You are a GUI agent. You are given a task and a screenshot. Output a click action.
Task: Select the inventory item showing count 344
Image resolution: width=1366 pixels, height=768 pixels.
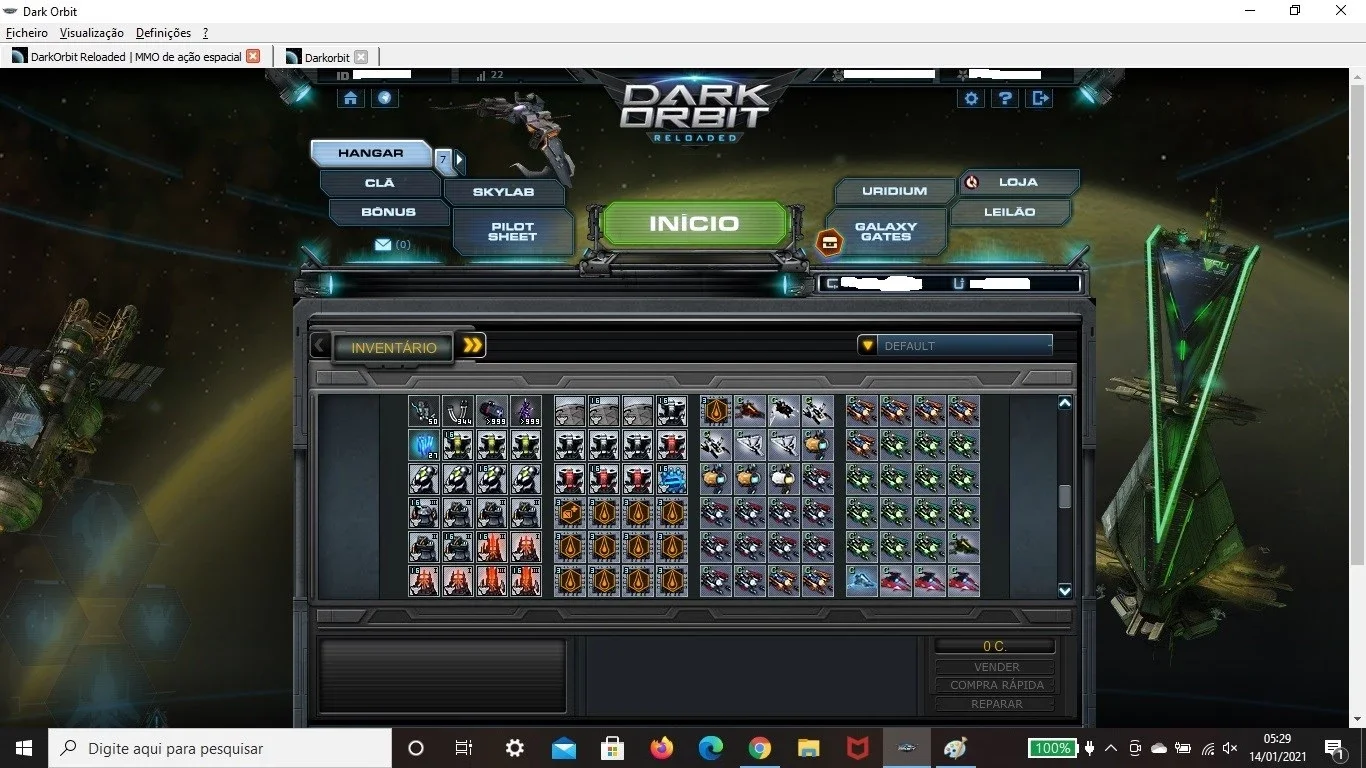tap(458, 411)
